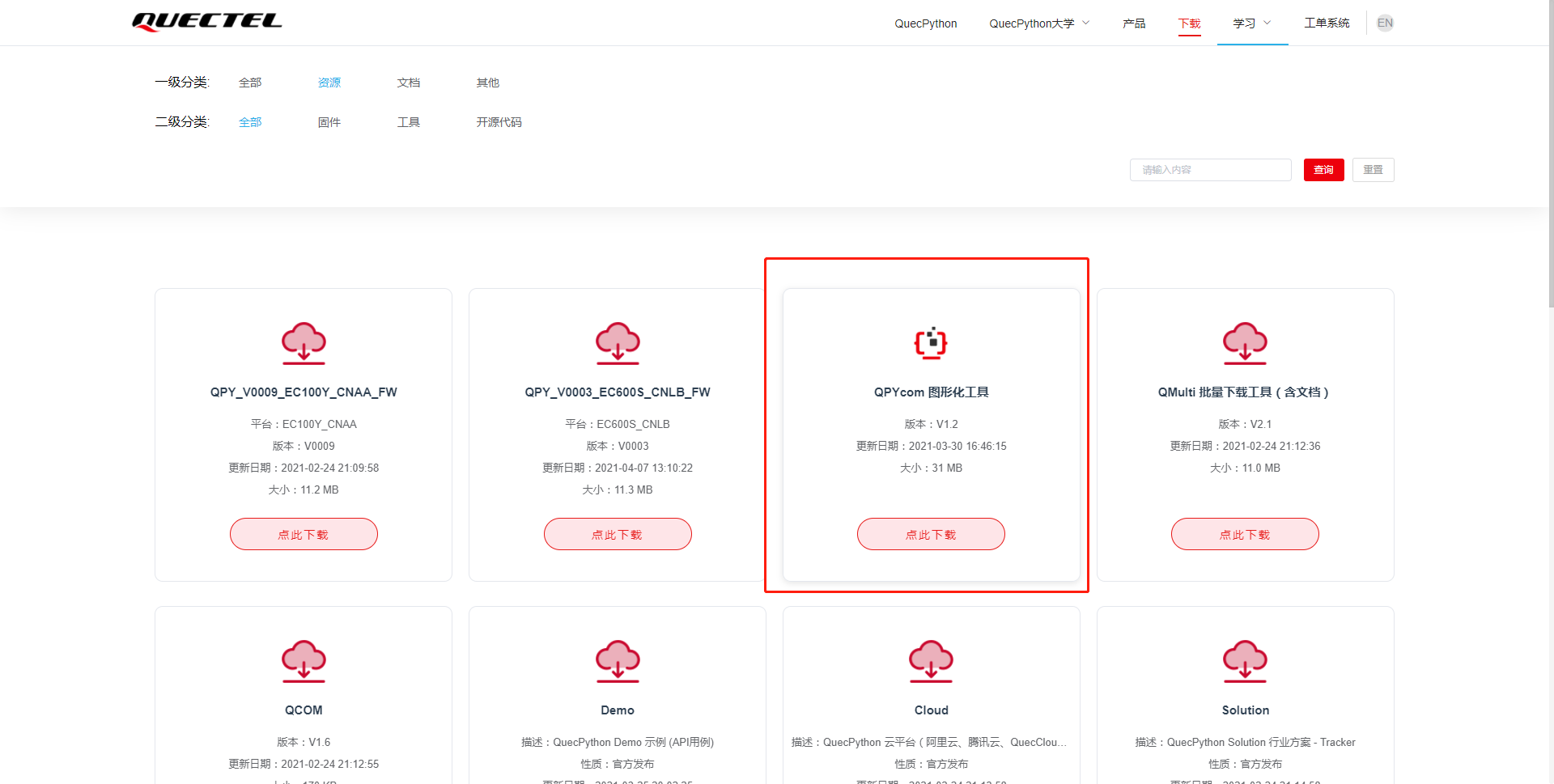
Task: Click the 大小：31 MB text
Action: point(931,468)
